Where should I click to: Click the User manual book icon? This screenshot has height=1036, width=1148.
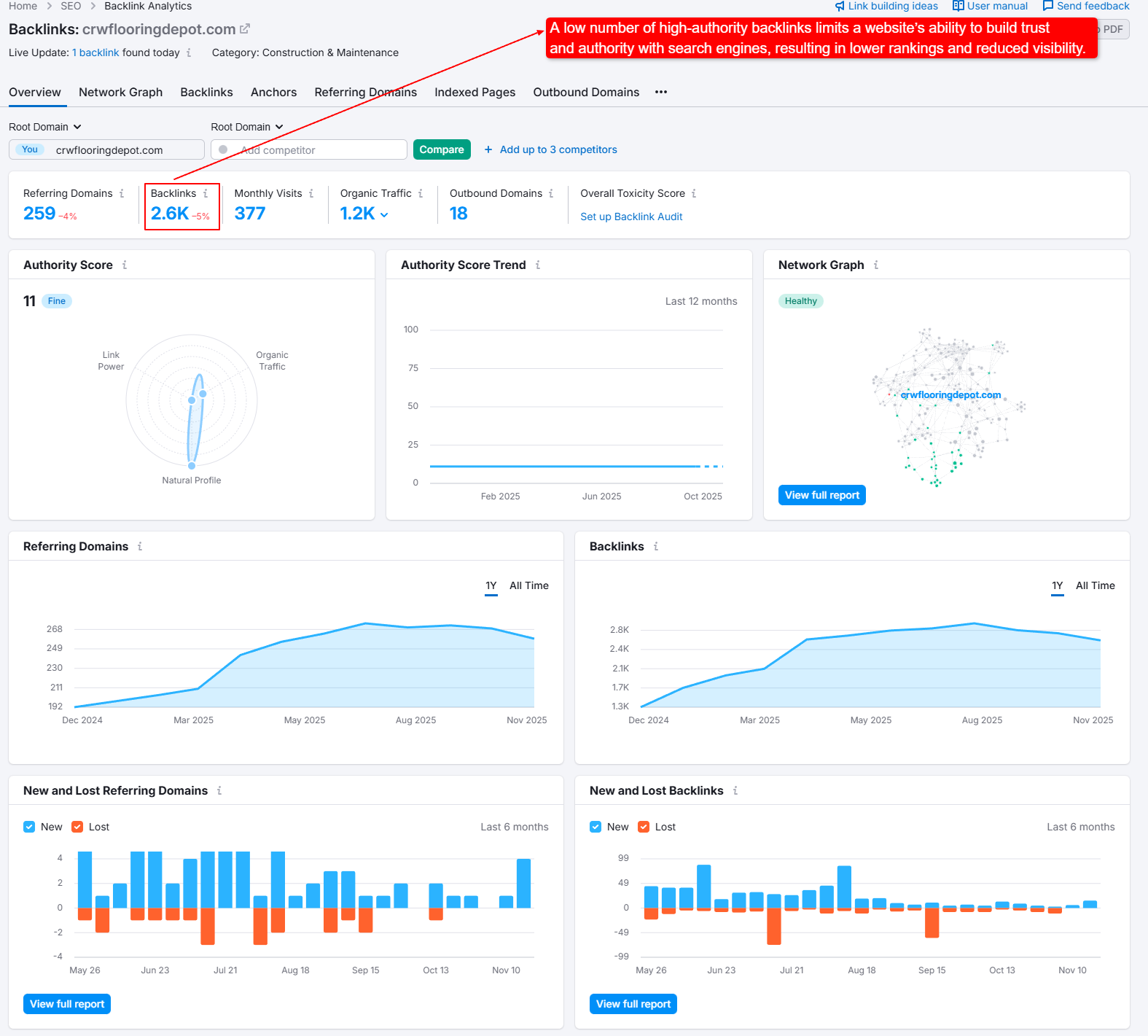tap(958, 6)
